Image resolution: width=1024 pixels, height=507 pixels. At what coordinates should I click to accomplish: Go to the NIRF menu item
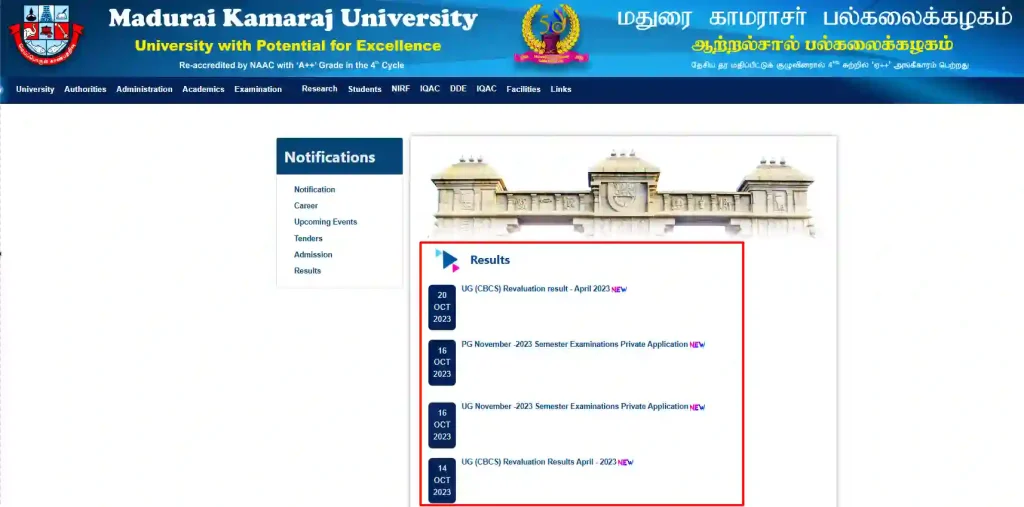(x=400, y=89)
